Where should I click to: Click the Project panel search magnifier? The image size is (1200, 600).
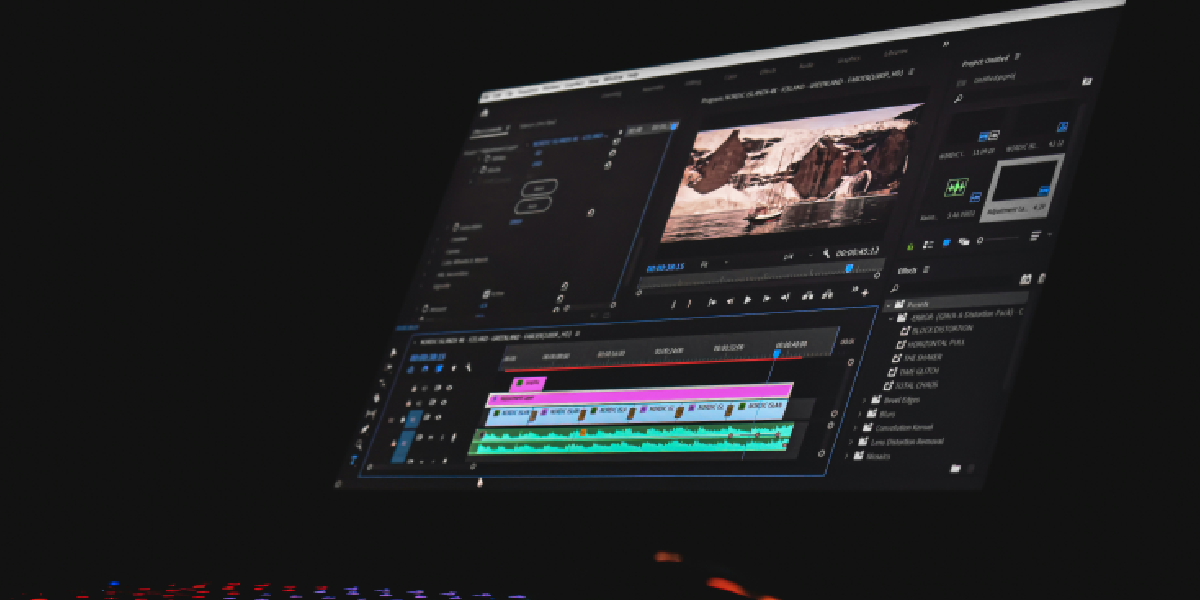tap(959, 99)
